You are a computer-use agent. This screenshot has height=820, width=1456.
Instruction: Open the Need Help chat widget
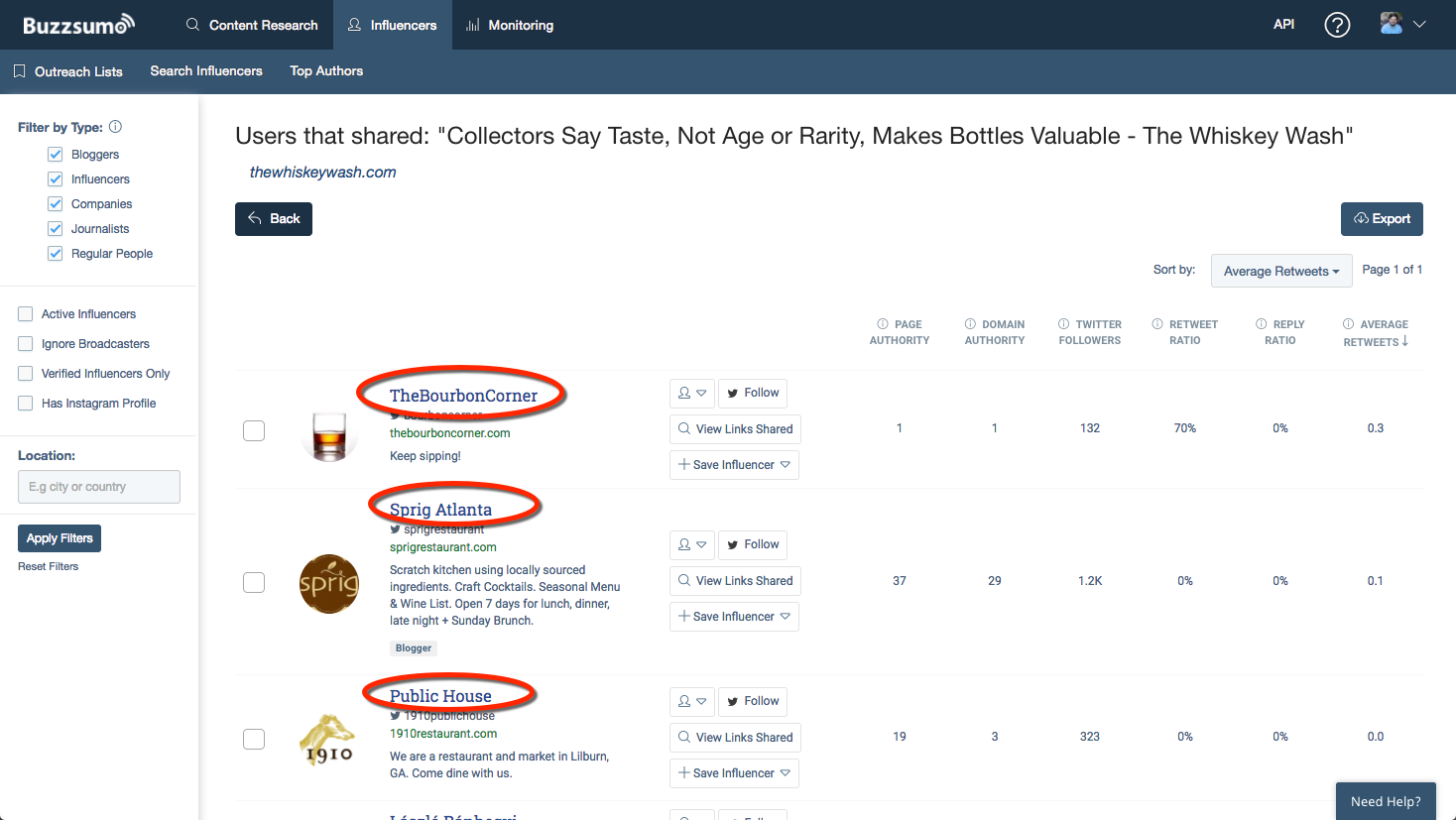[x=1386, y=801]
